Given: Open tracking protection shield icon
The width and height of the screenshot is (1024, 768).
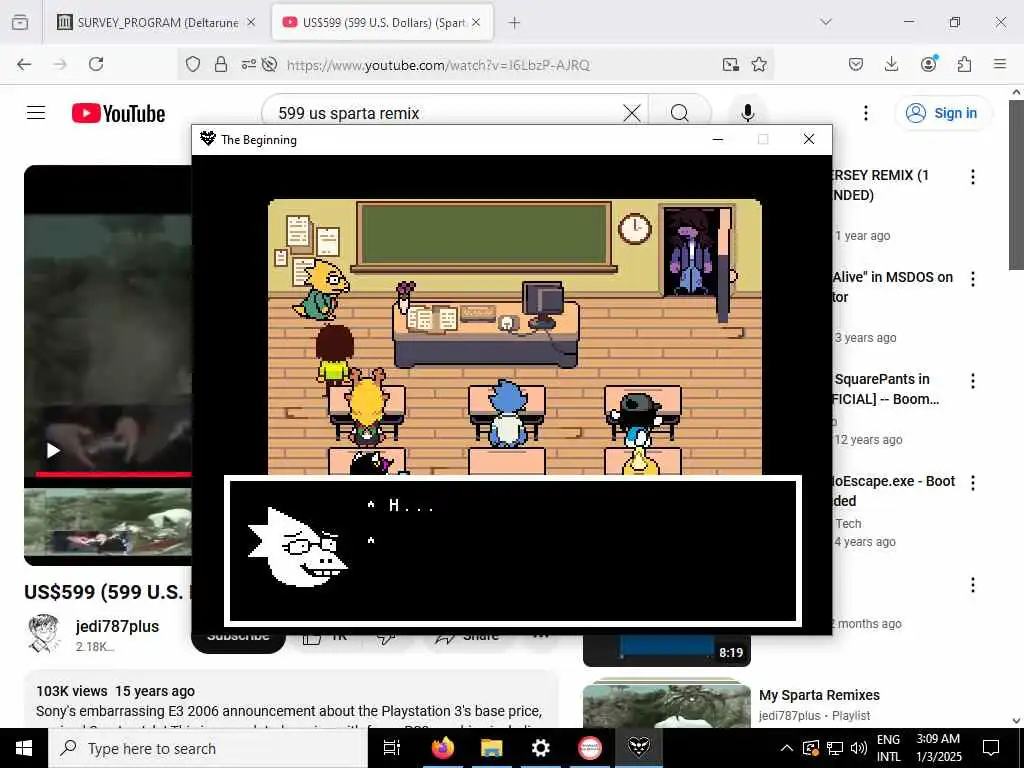Looking at the screenshot, I should point(193,64).
